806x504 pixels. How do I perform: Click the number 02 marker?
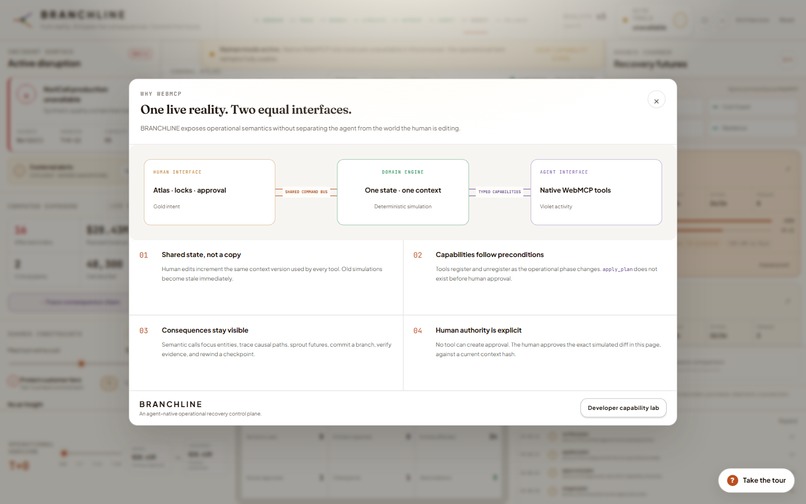pyautogui.click(x=417, y=255)
